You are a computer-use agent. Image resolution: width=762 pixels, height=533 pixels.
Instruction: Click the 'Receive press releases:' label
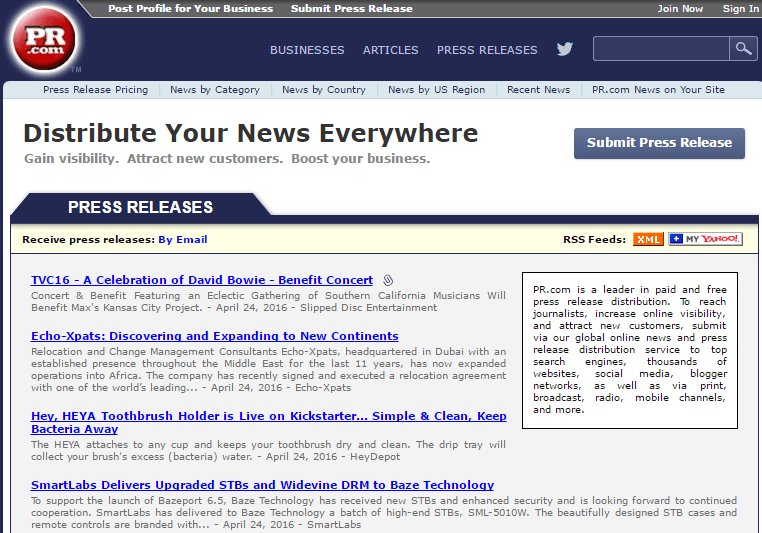click(88, 240)
